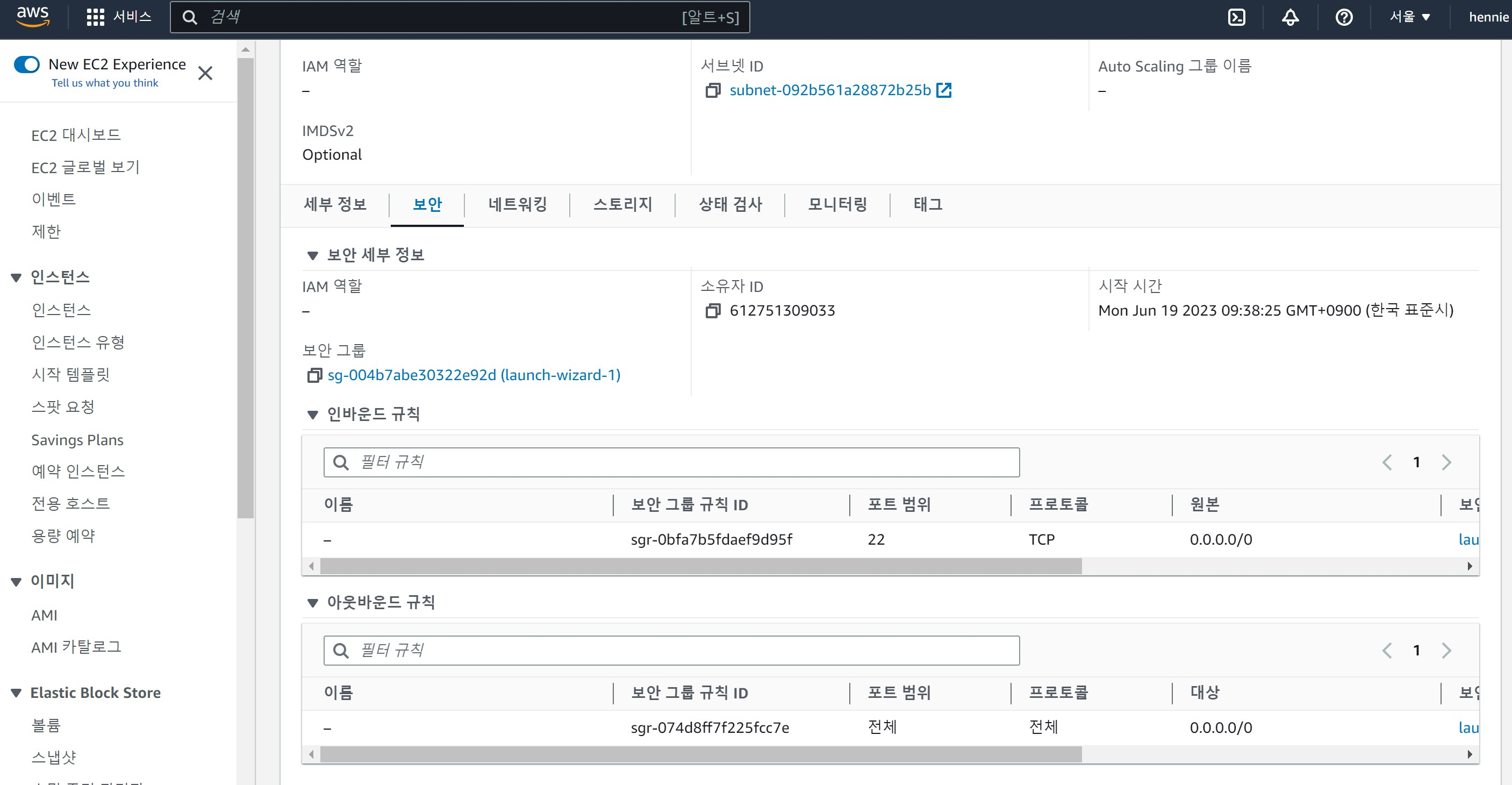Click the AWS logo home icon
1512x785 pixels.
tap(33, 17)
